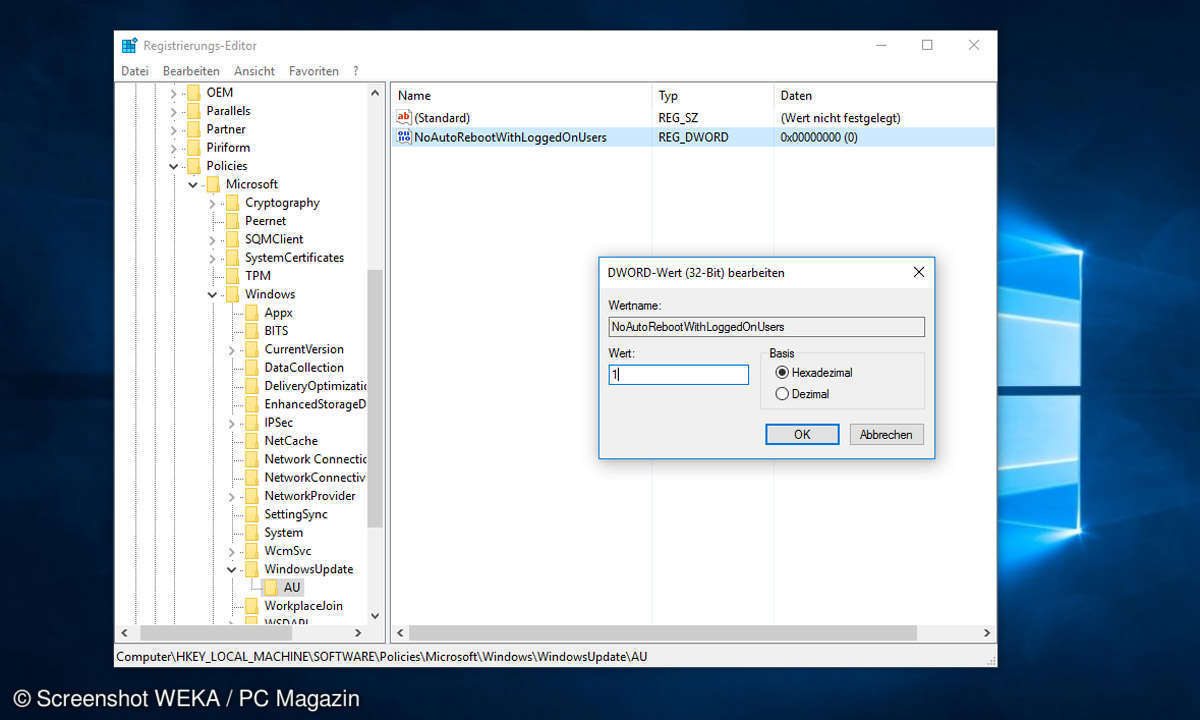Screen dimensions: 1200x720
Task: Expand the NetworkProvider tree node
Action: tap(231, 496)
